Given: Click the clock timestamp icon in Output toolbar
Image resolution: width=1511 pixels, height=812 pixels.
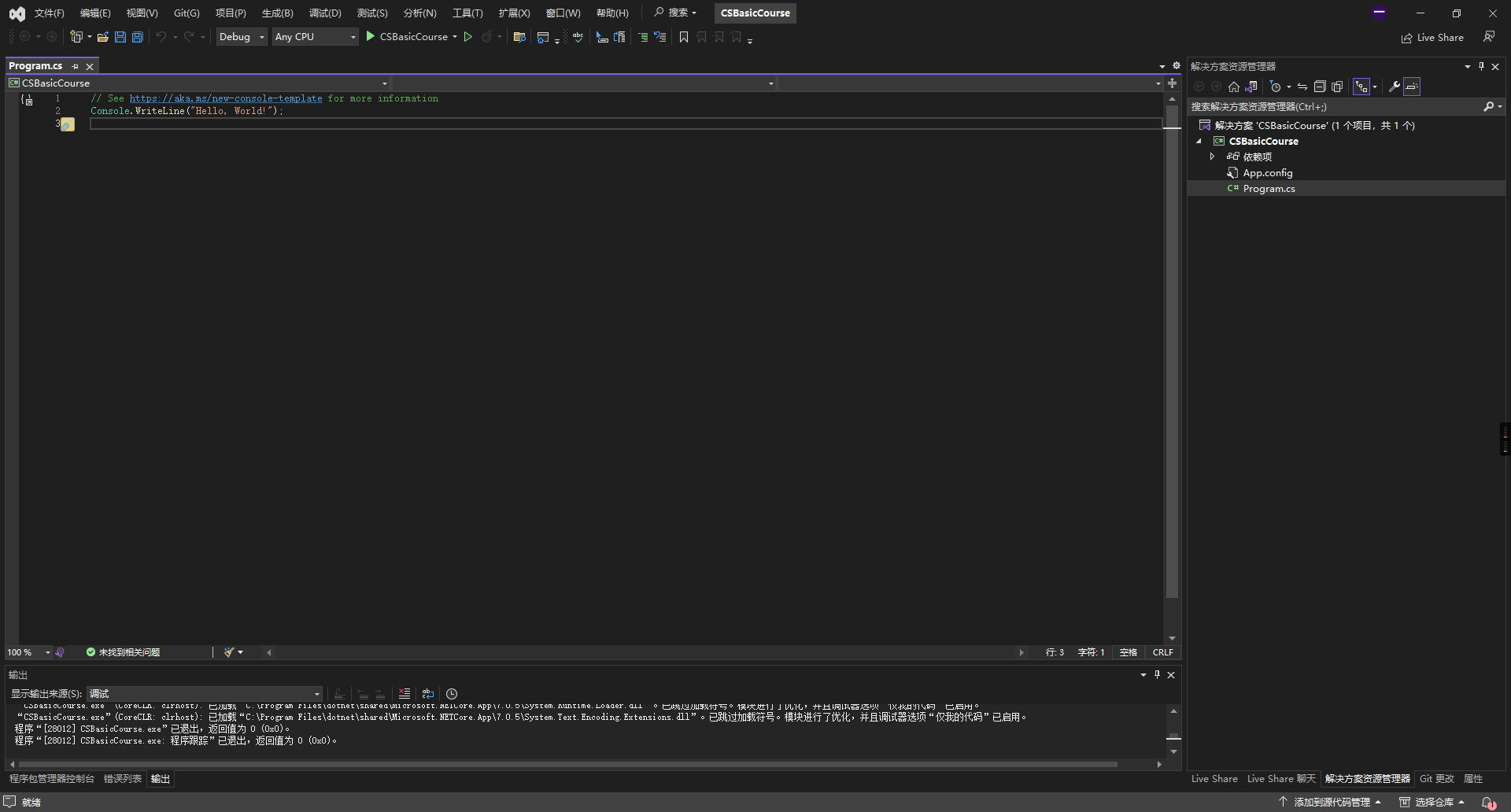Looking at the screenshot, I should (x=452, y=694).
